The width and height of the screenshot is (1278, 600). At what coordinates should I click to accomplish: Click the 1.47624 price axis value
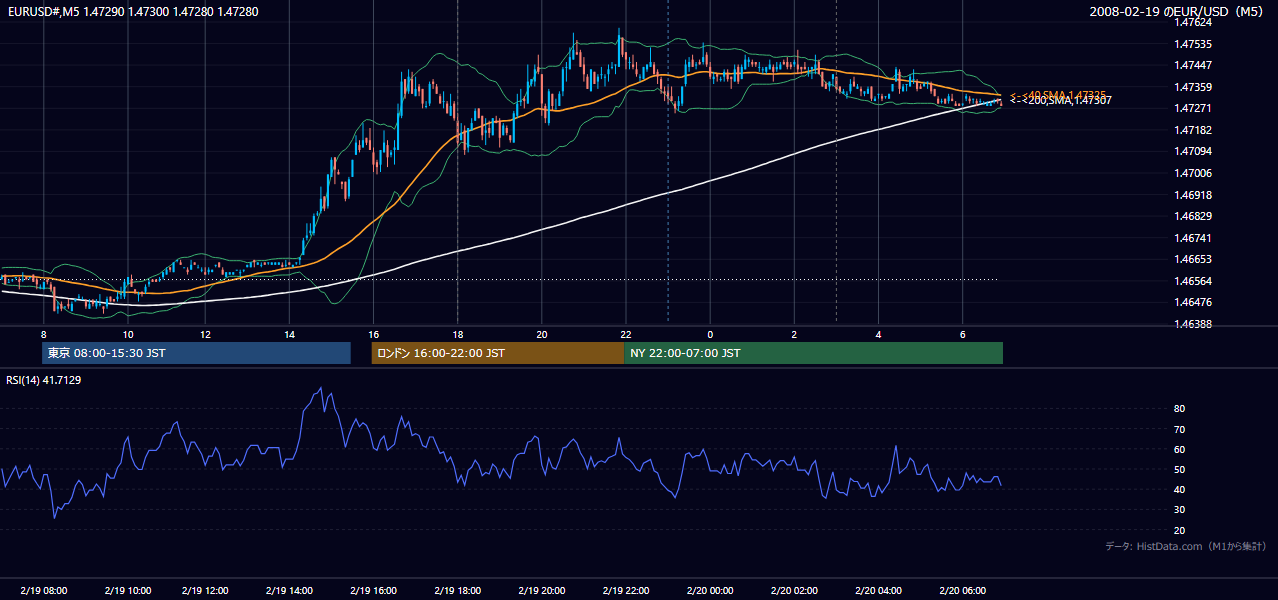(1193, 22)
